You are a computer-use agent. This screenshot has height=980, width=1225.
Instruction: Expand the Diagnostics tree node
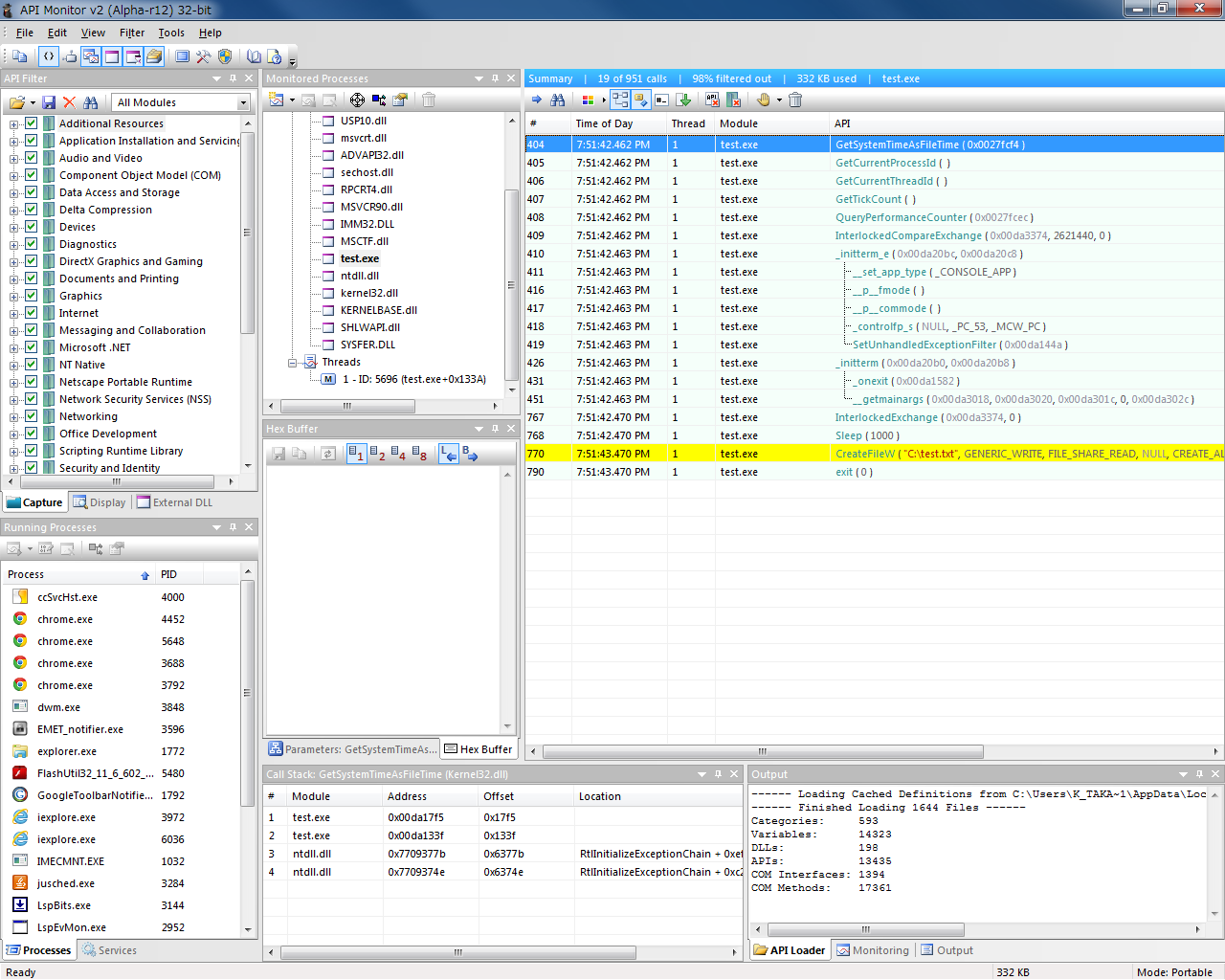click(x=13, y=244)
